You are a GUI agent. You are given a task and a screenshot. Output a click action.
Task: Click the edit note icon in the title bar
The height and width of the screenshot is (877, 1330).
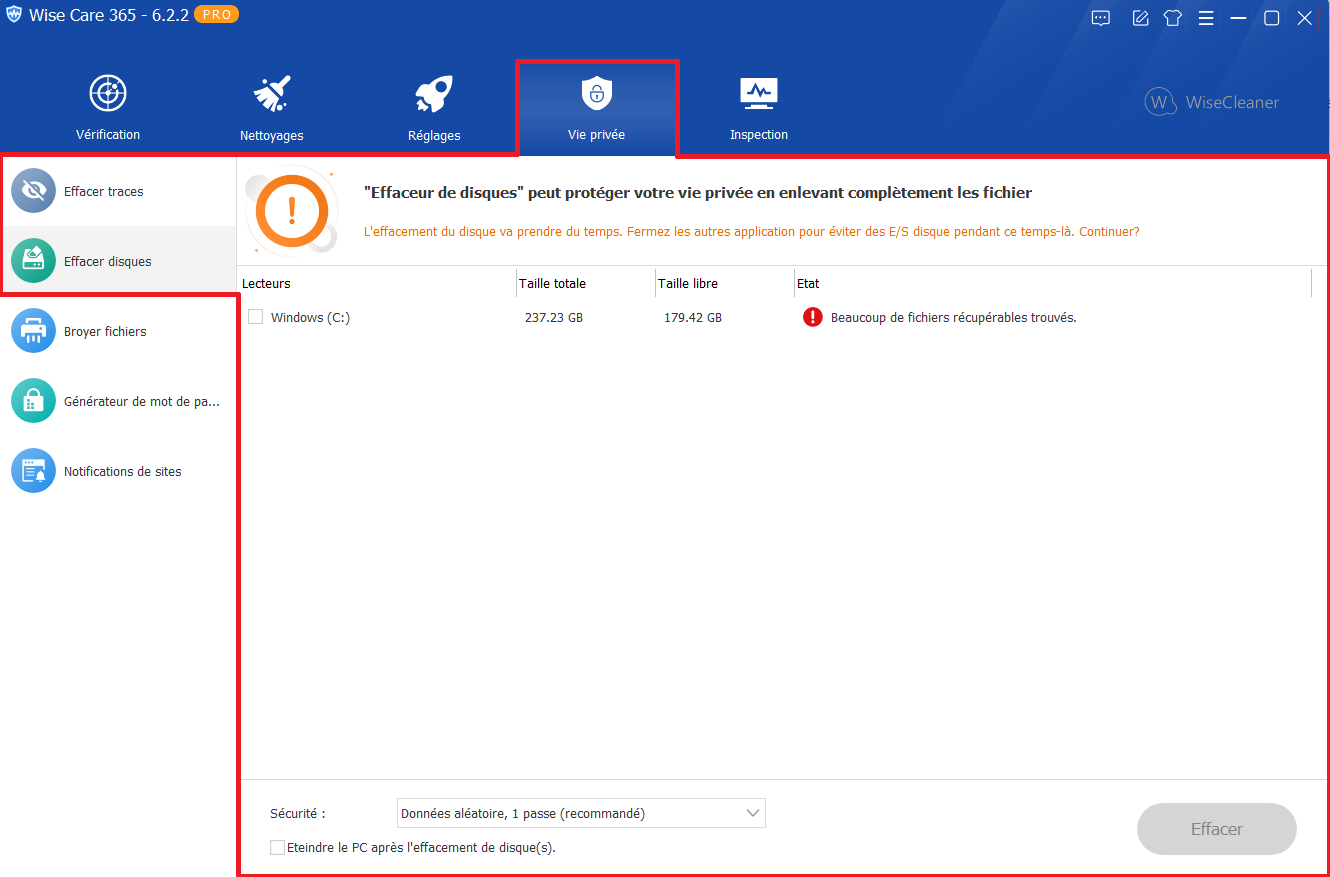coord(1140,18)
